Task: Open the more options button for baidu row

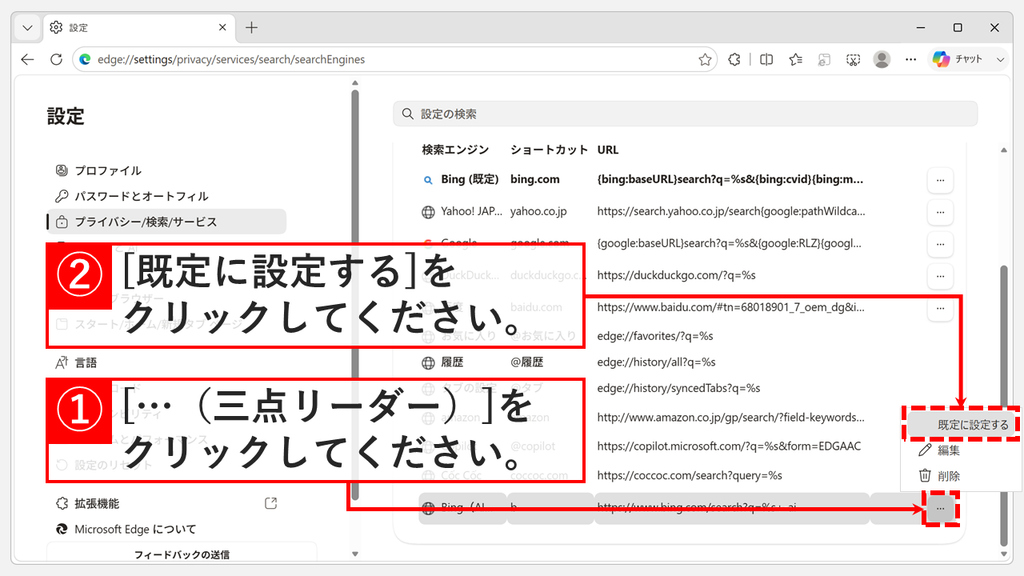Action: coord(940,308)
